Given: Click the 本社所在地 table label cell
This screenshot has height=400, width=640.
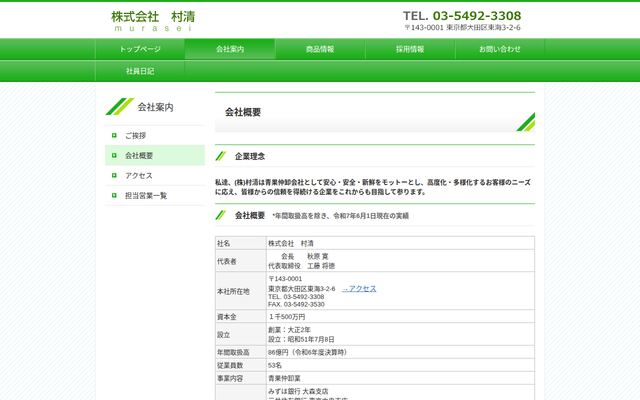Looking at the screenshot, I should point(241,291).
